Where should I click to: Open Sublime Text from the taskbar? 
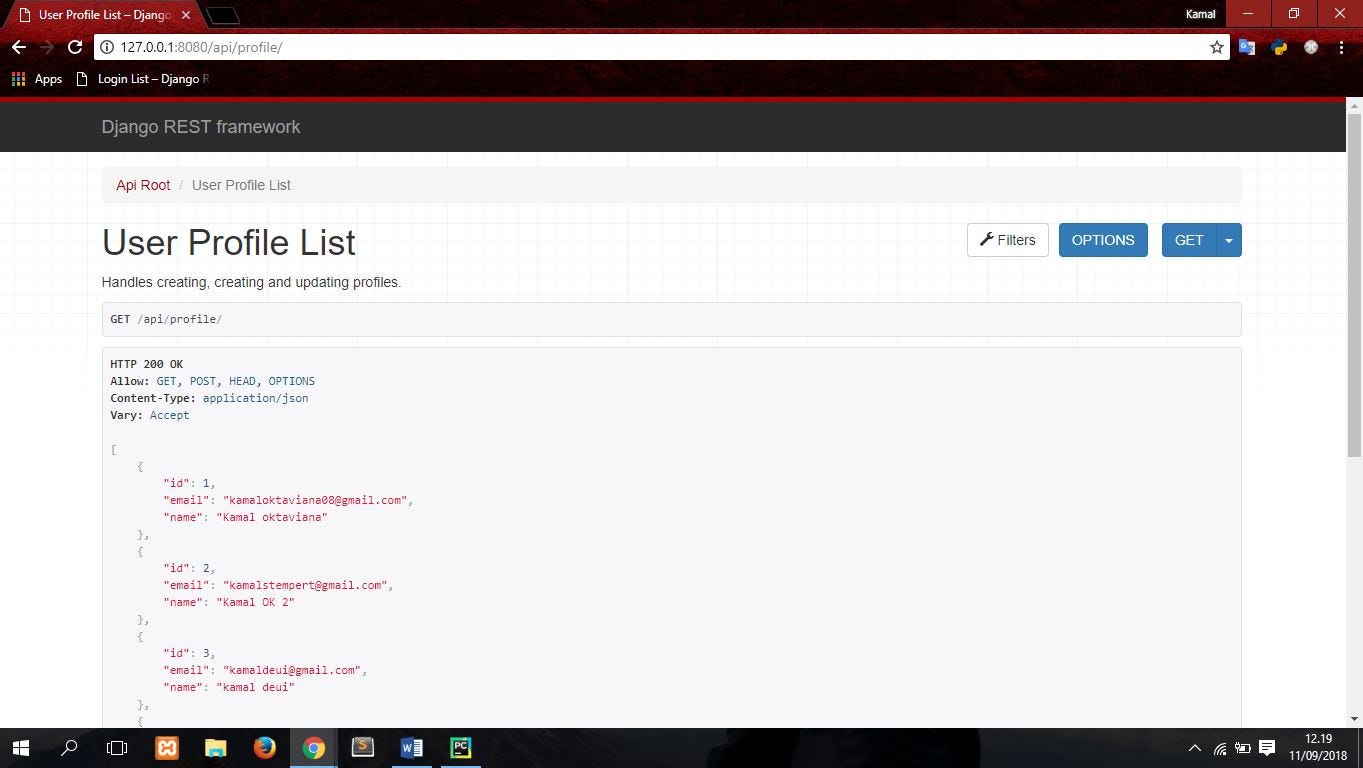coord(363,748)
